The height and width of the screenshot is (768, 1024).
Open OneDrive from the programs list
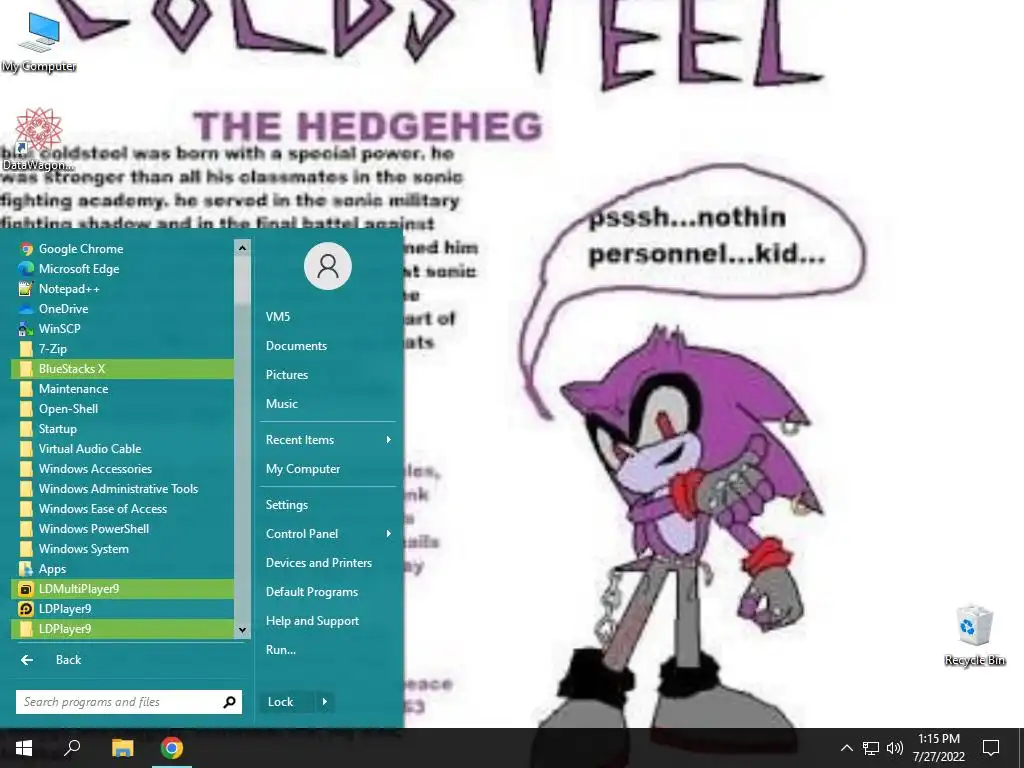[122, 308]
